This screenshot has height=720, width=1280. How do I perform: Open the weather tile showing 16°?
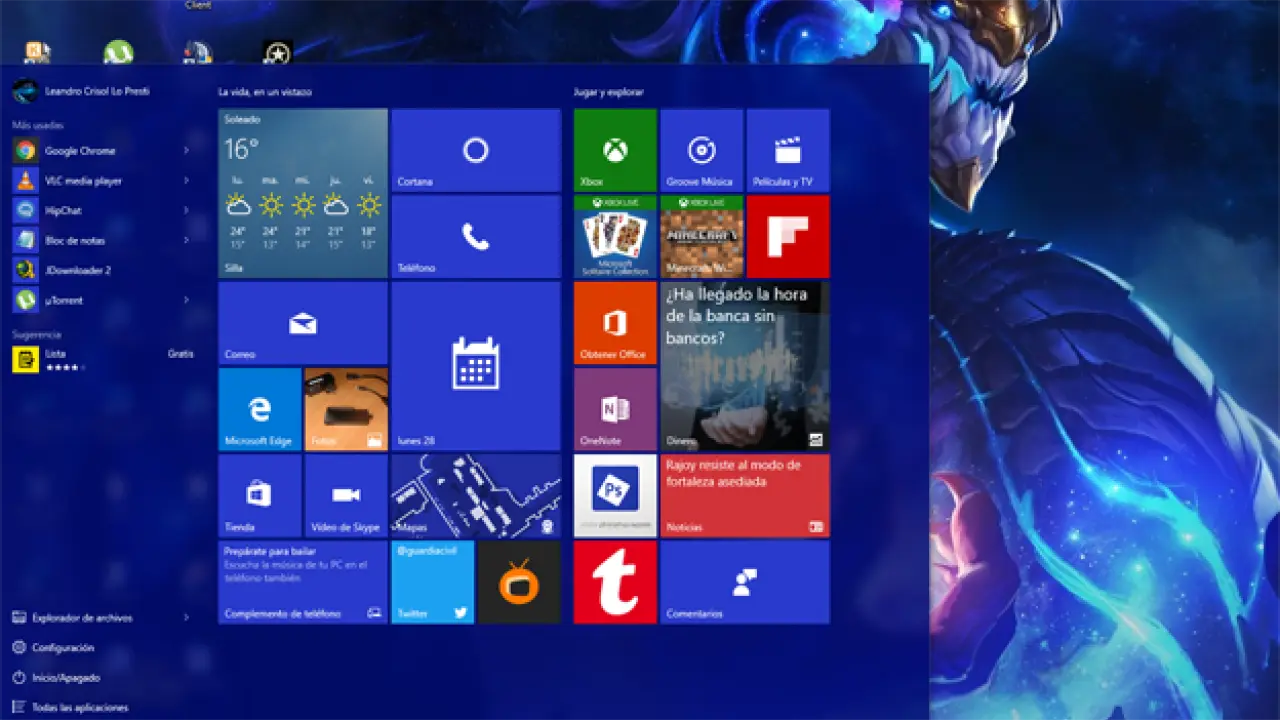303,193
